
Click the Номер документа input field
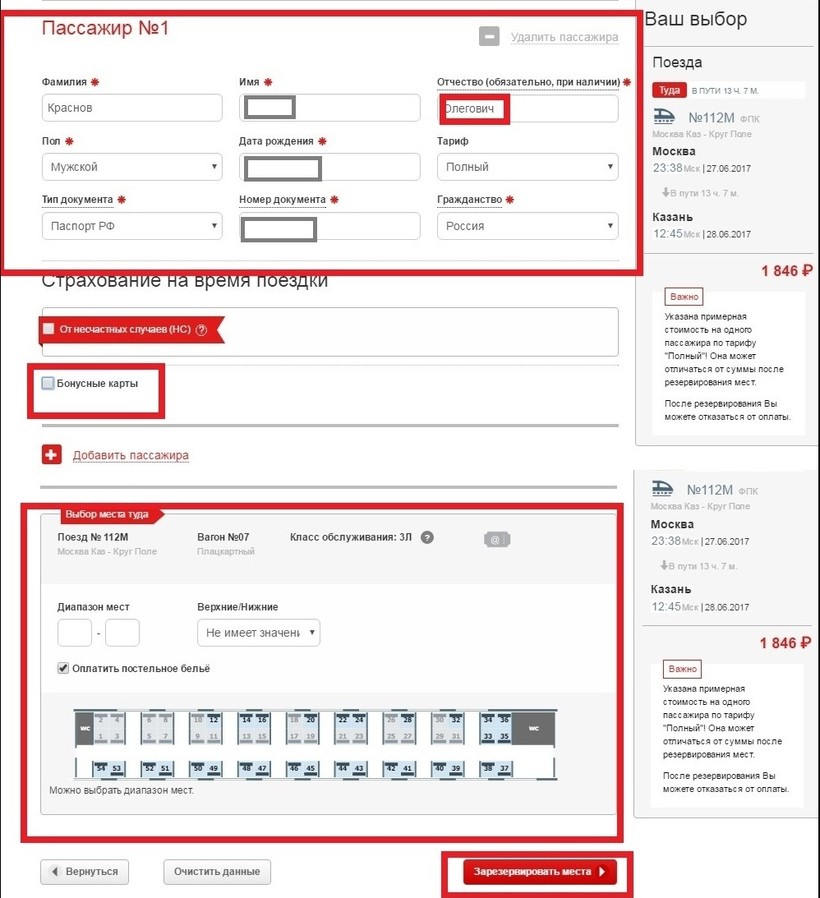click(330, 226)
